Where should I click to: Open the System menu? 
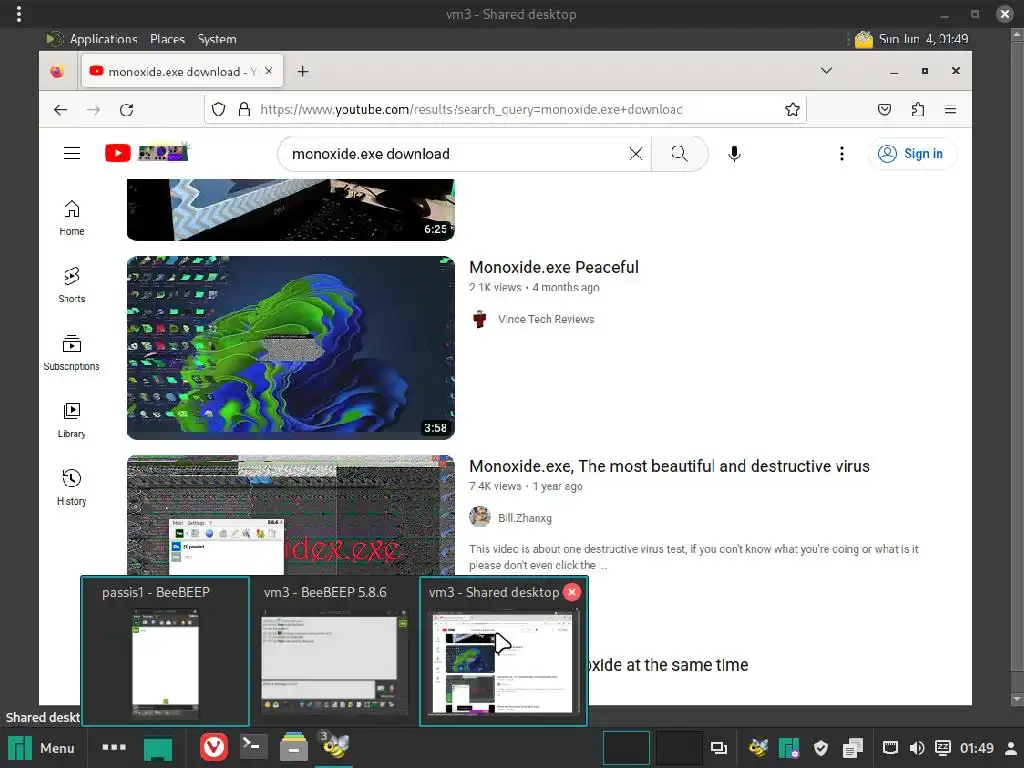point(217,39)
